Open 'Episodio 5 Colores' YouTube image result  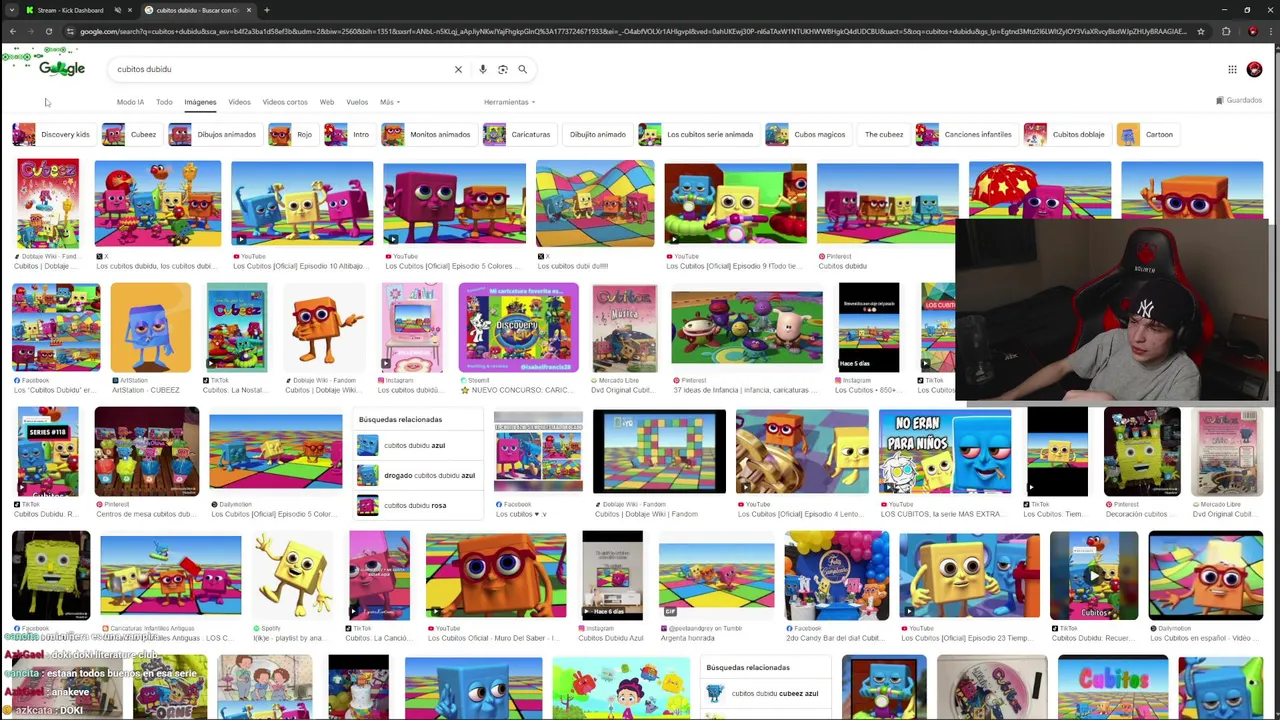pyautogui.click(x=454, y=203)
